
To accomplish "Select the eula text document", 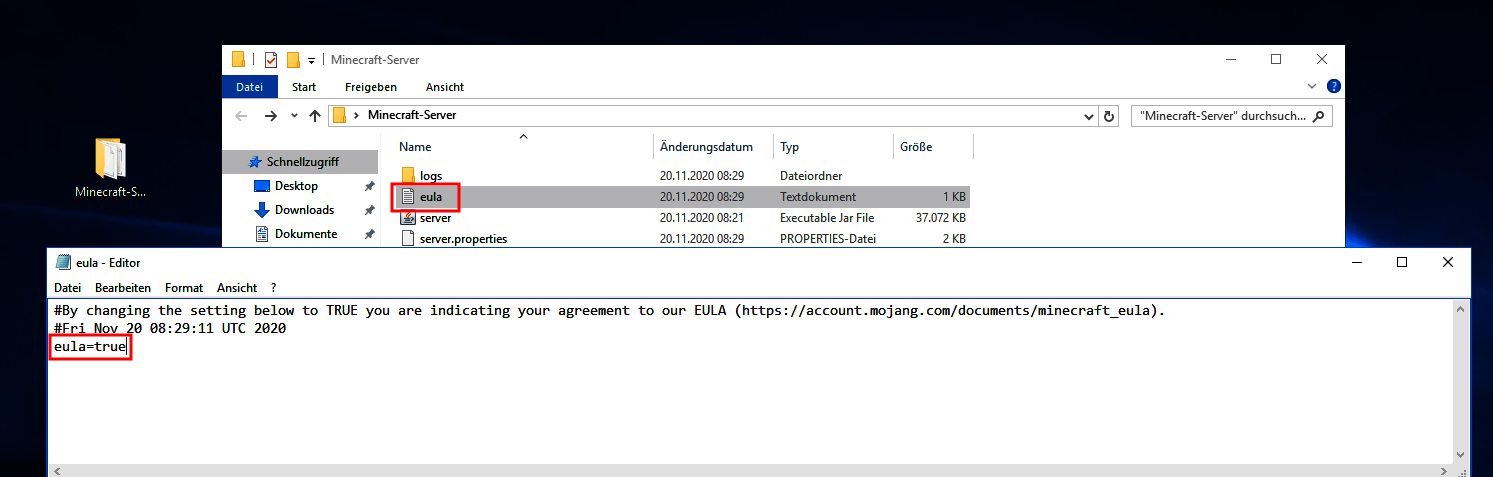I will pos(431,197).
